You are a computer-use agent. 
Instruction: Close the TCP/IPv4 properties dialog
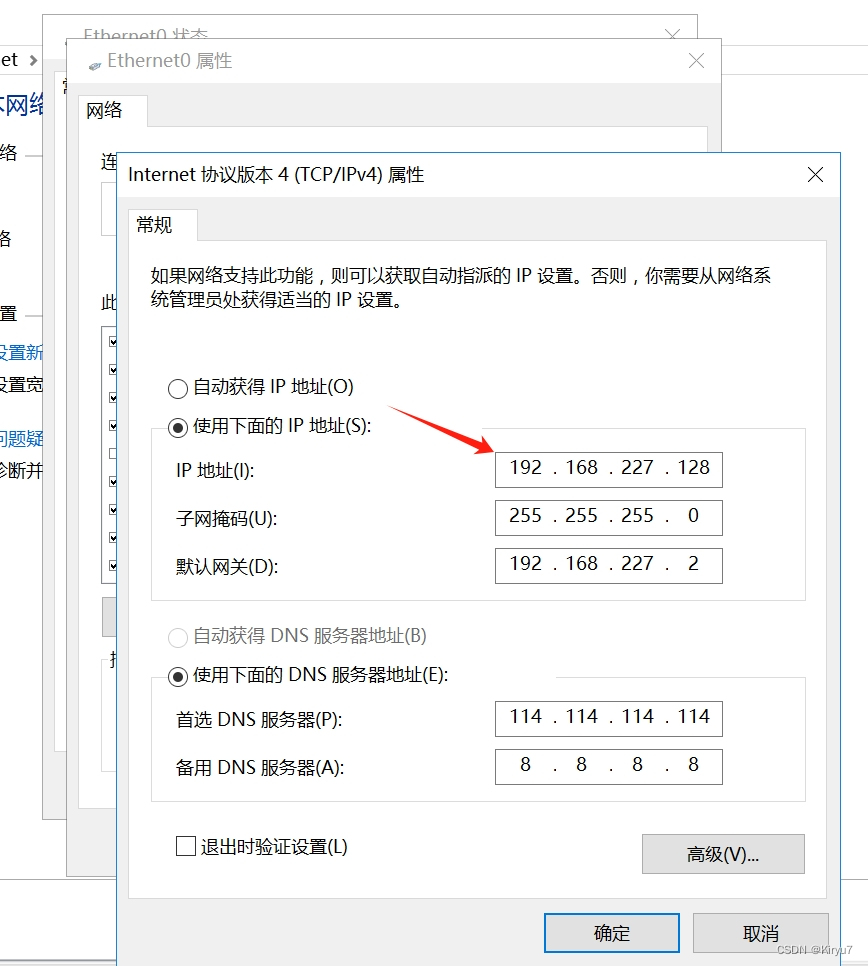[815, 175]
